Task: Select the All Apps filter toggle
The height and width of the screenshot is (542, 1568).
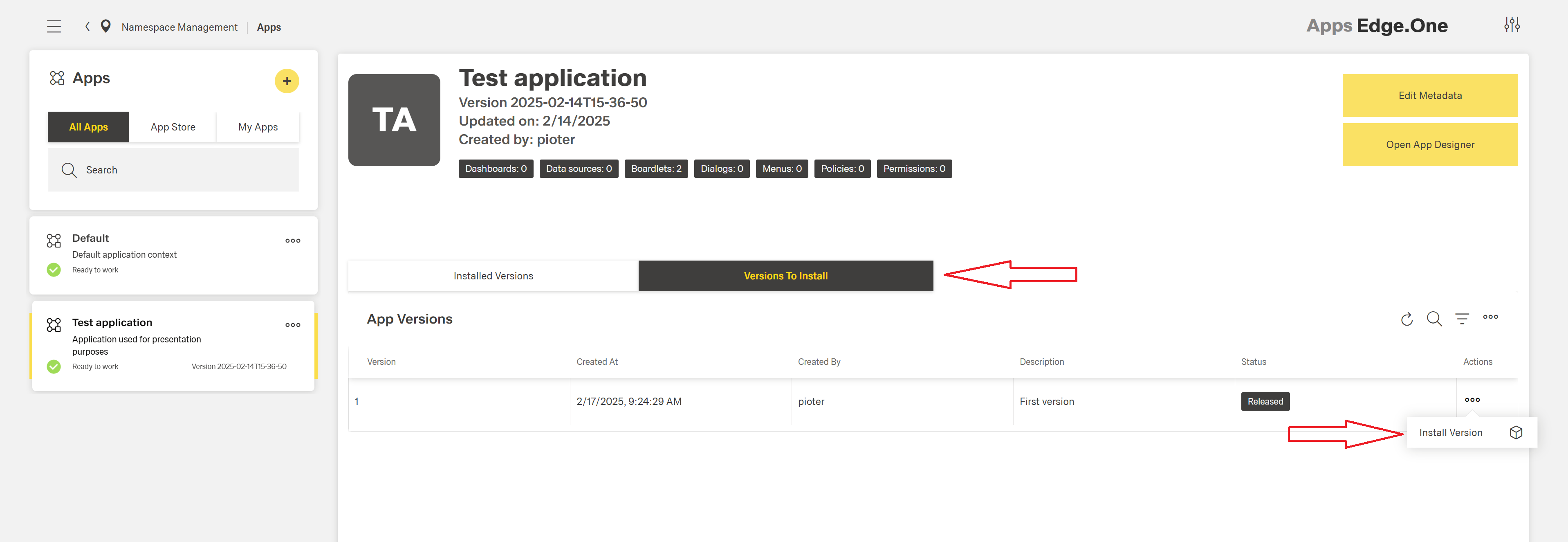Action: point(88,127)
